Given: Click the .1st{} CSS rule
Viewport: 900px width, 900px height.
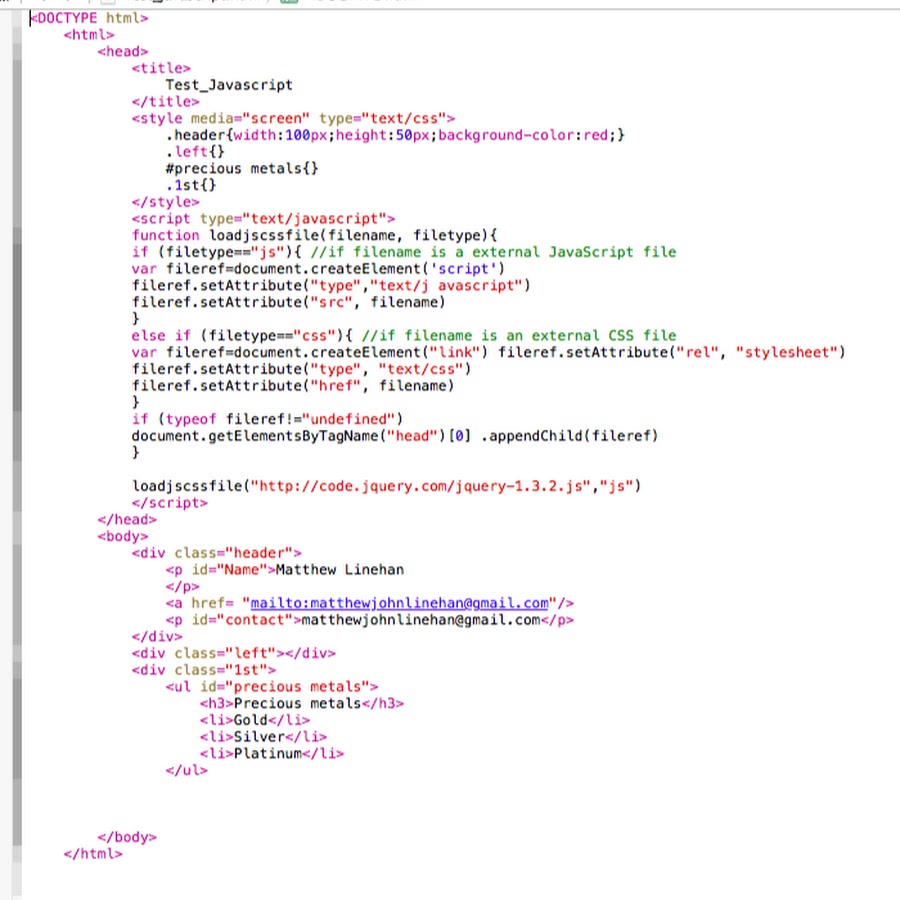Looking at the screenshot, I should [x=191, y=185].
